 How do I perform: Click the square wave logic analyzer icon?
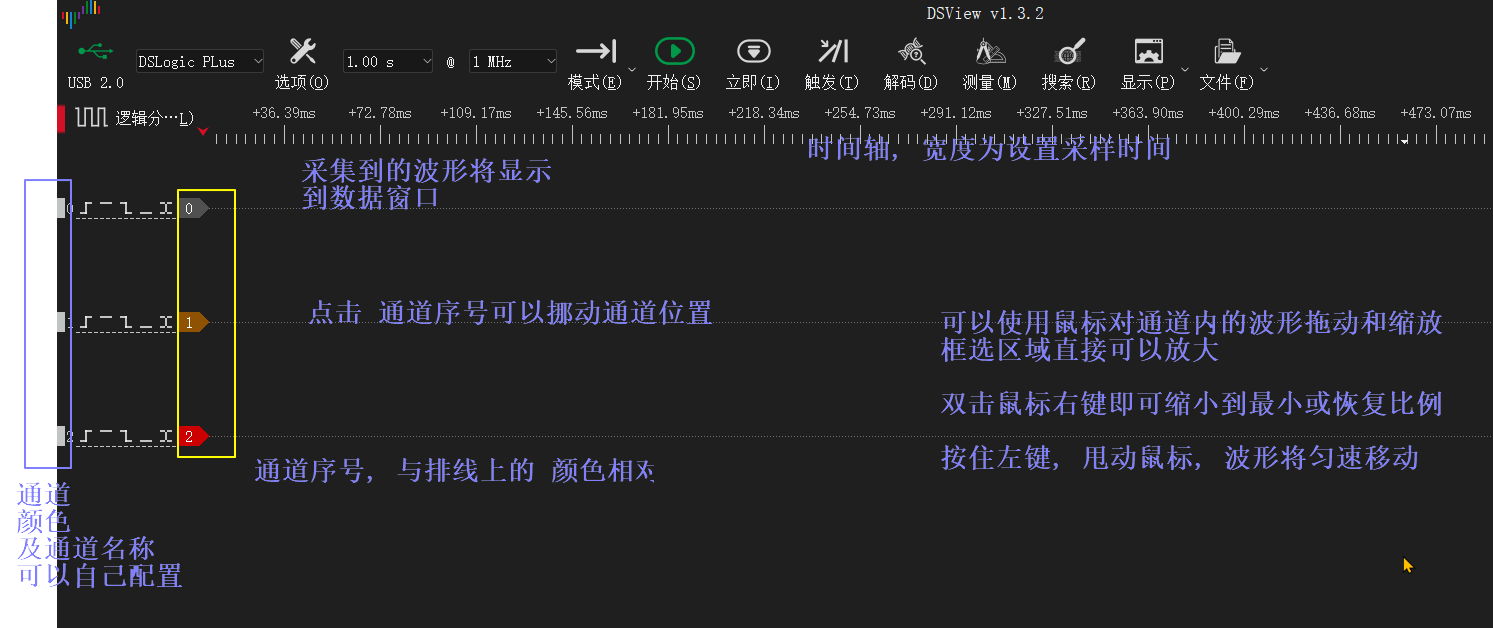91,118
